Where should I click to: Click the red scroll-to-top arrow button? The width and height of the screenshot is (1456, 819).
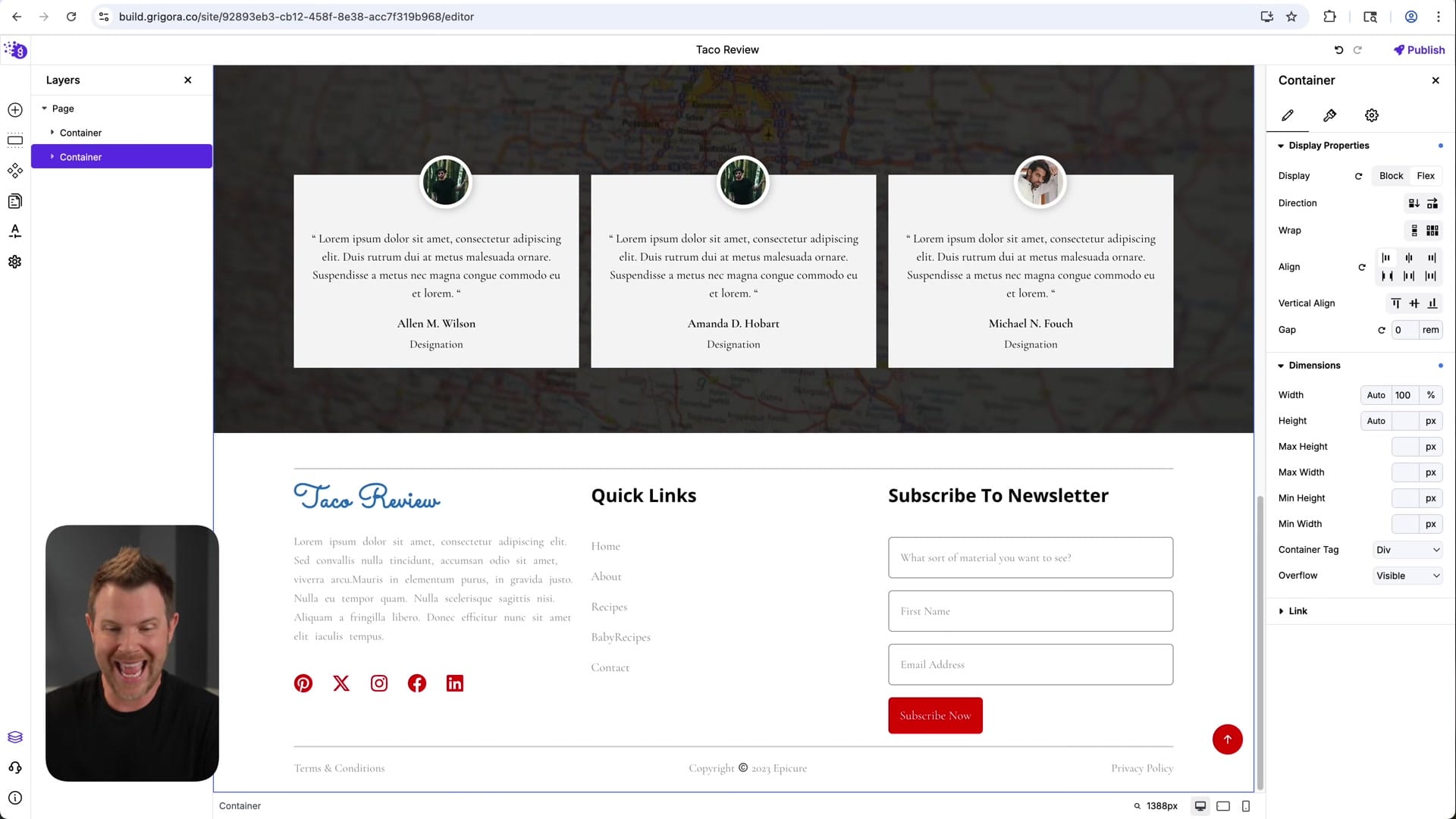[x=1227, y=739]
